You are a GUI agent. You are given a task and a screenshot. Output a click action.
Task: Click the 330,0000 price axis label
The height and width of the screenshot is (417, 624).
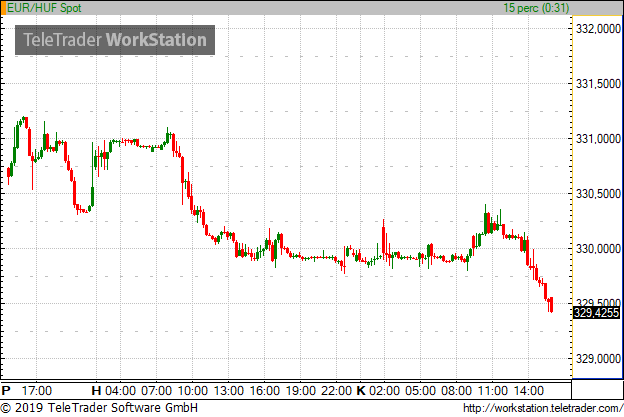pyautogui.click(x=598, y=249)
